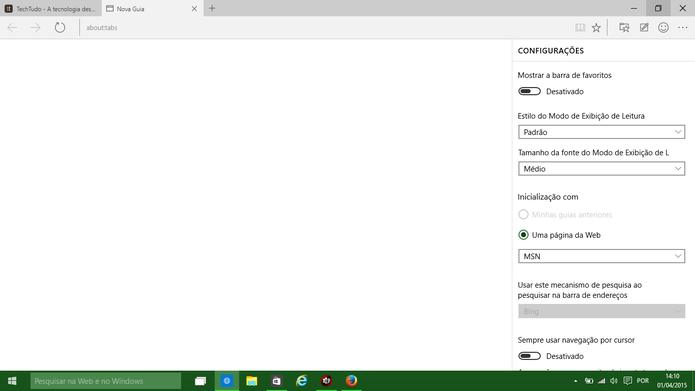Click Tamanho da fonte do Modo label
This screenshot has width=695, height=391.
[x=593, y=152]
